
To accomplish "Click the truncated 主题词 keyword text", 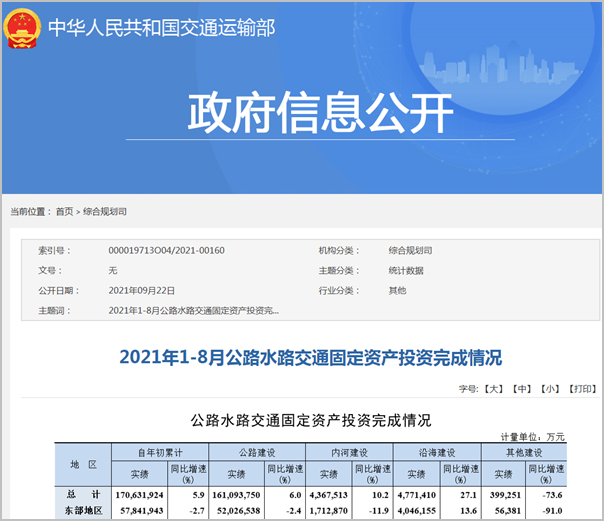I will click(x=193, y=311).
